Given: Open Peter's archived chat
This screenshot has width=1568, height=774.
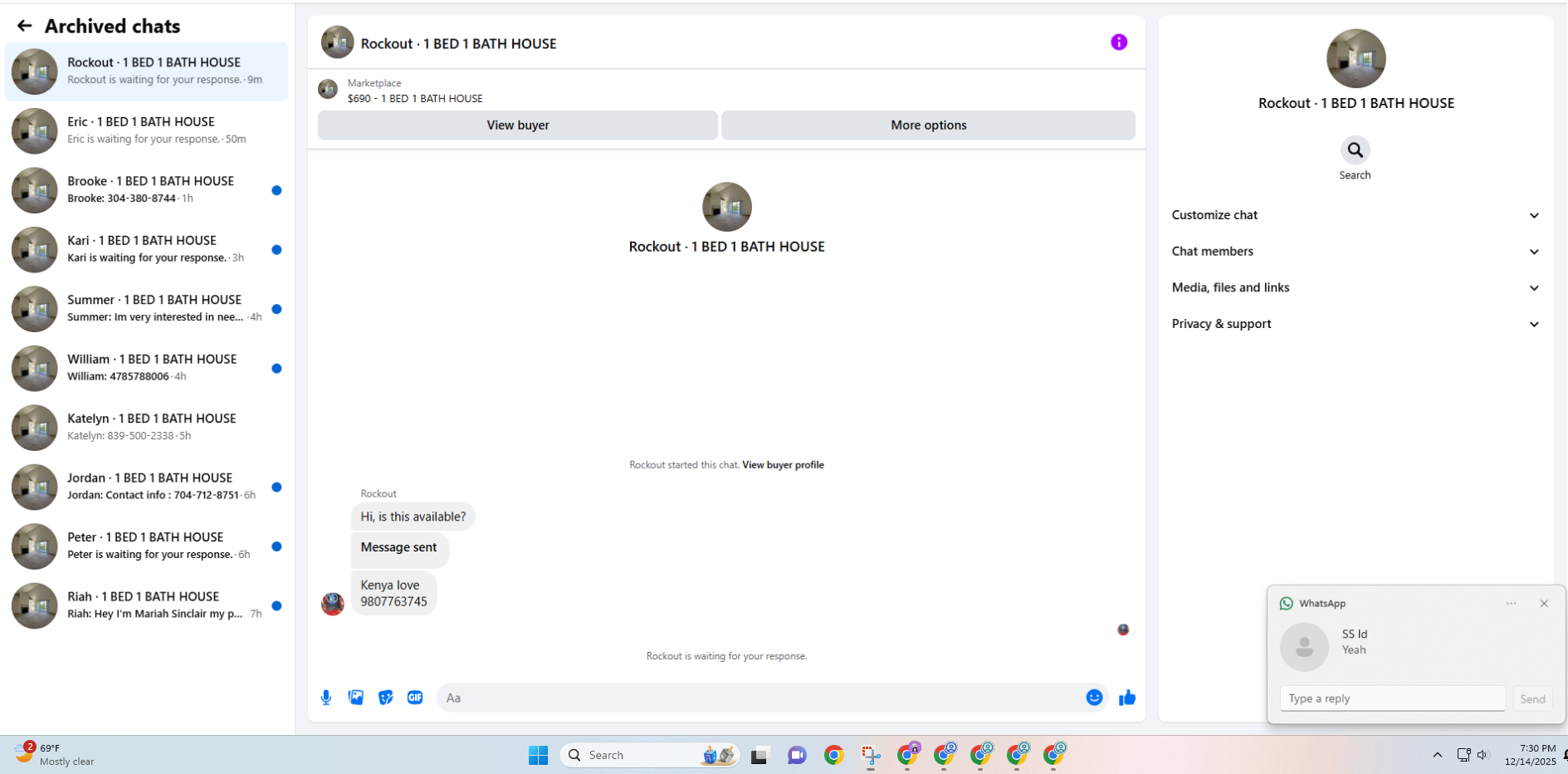Looking at the screenshot, I should [147, 546].
